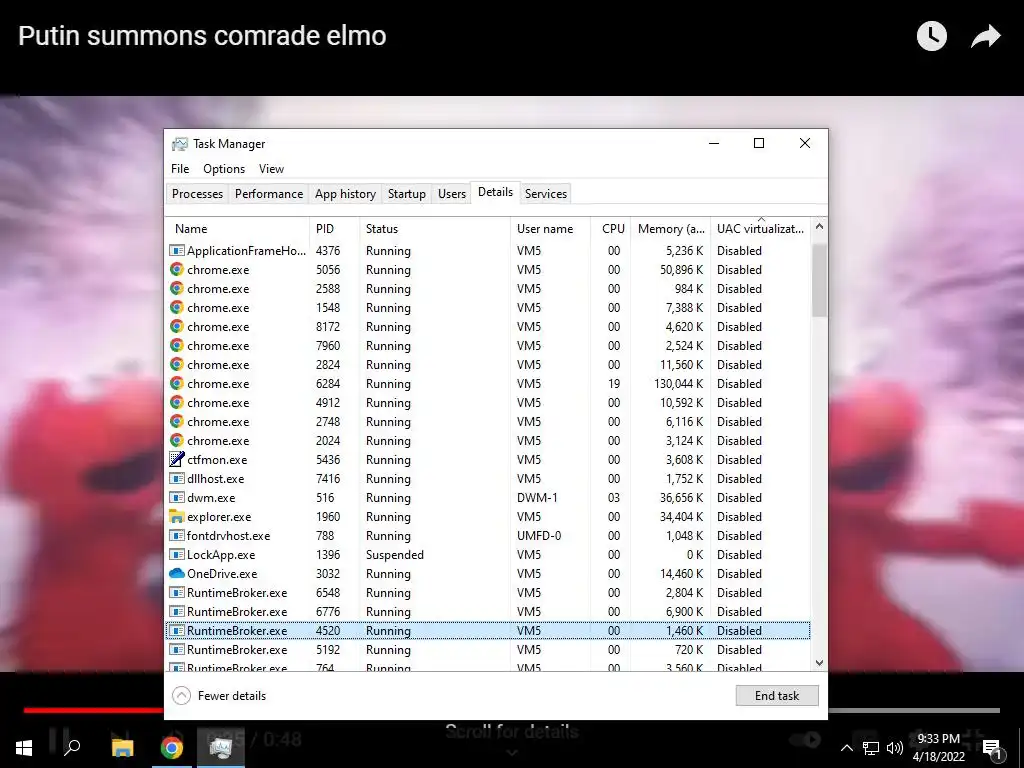Select LockApp.exe process icon

pyautogui.click(x=176, y=554)
